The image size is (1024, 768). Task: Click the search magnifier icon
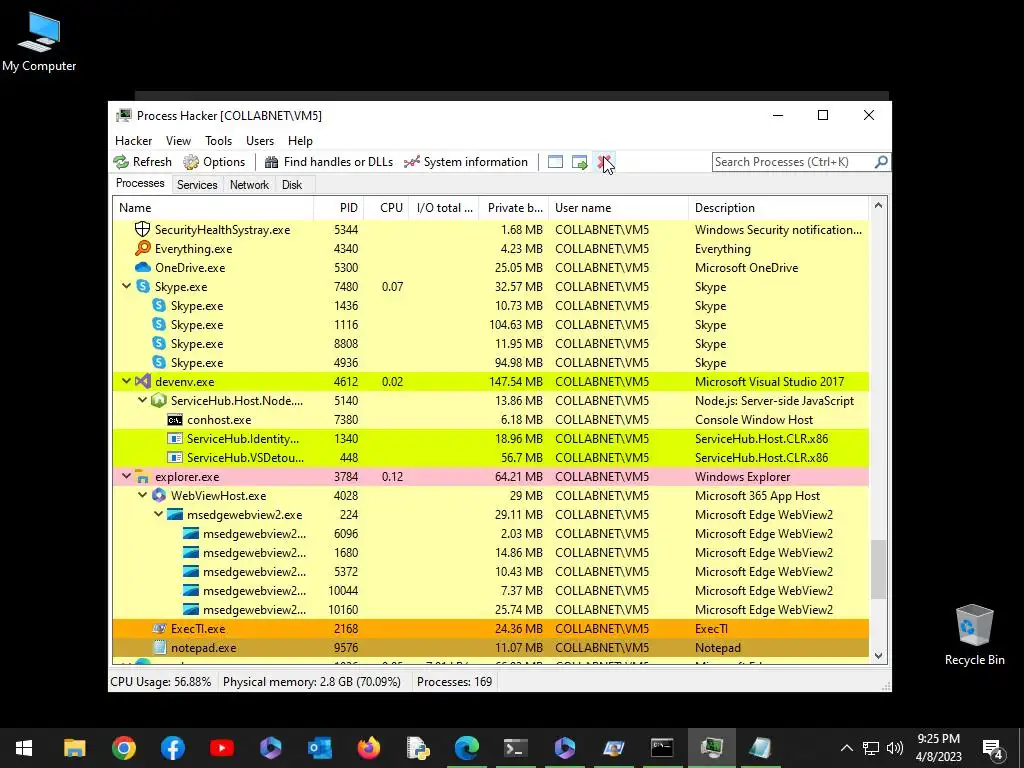pyautogui.click(x=881, y=161)
